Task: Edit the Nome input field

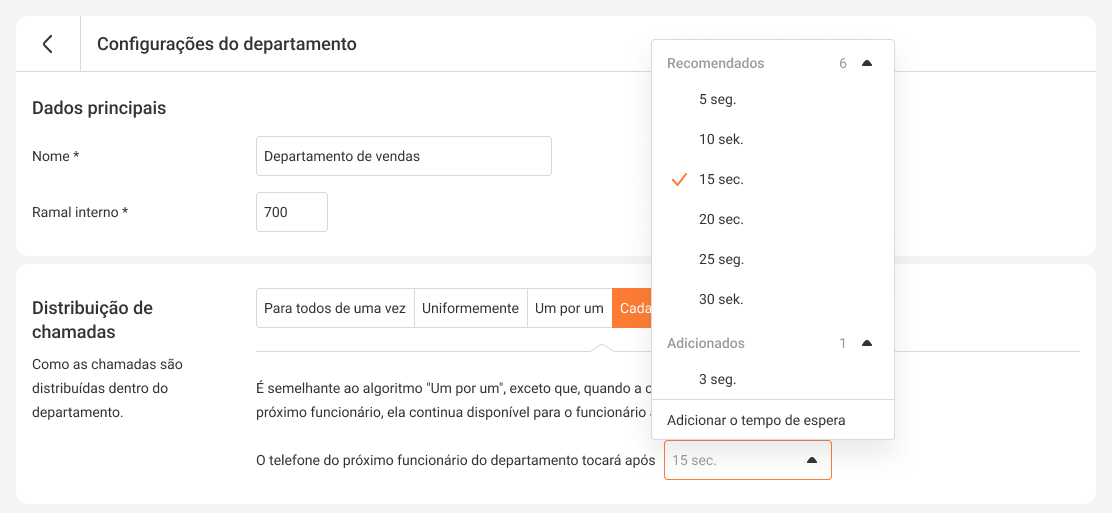Action: coord(403,156)
